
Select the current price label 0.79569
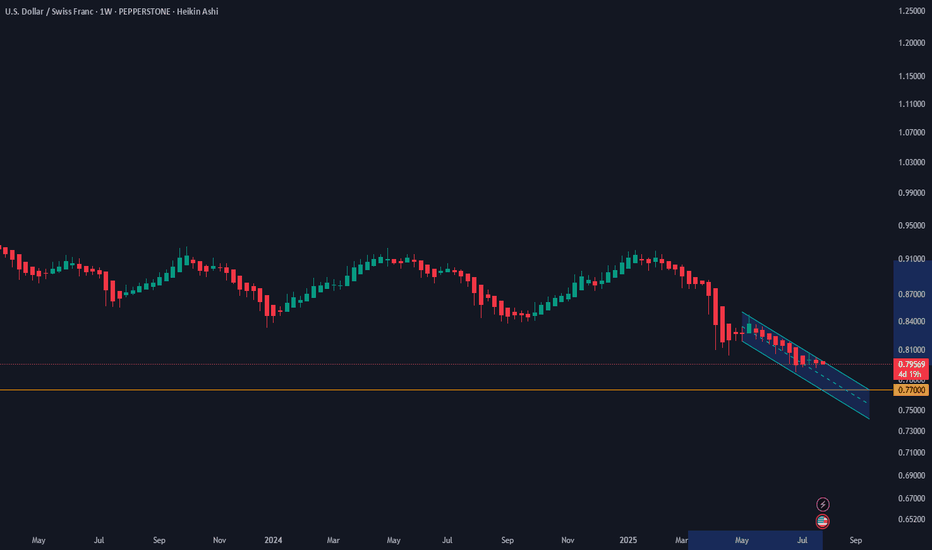click(x=911, y=364)
